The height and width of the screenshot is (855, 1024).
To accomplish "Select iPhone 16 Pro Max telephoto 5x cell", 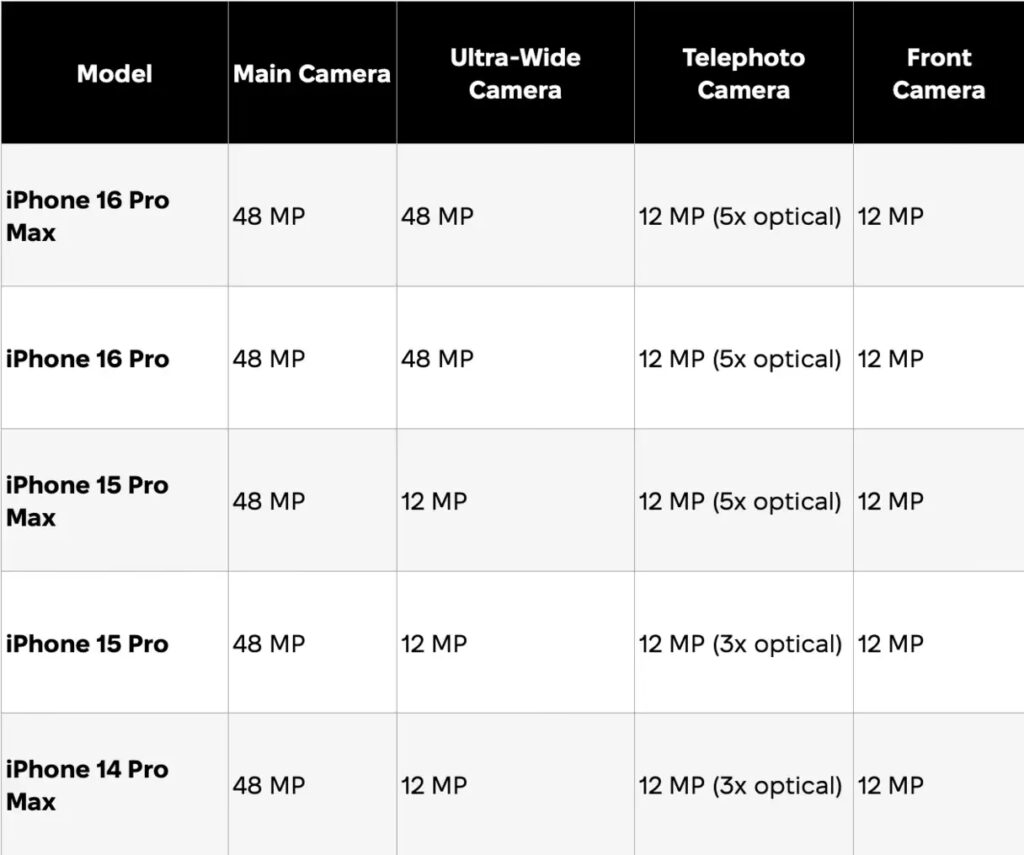I will click(740, 216).
